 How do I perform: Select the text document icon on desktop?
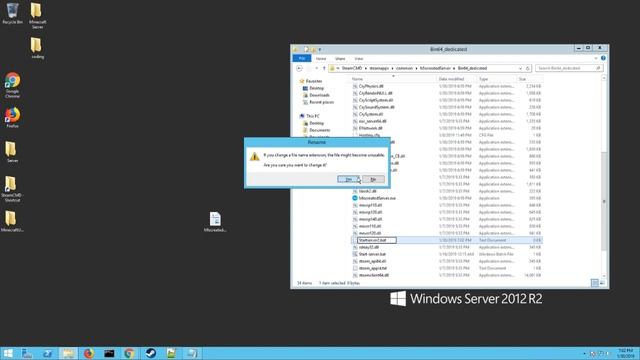(215, 222)
